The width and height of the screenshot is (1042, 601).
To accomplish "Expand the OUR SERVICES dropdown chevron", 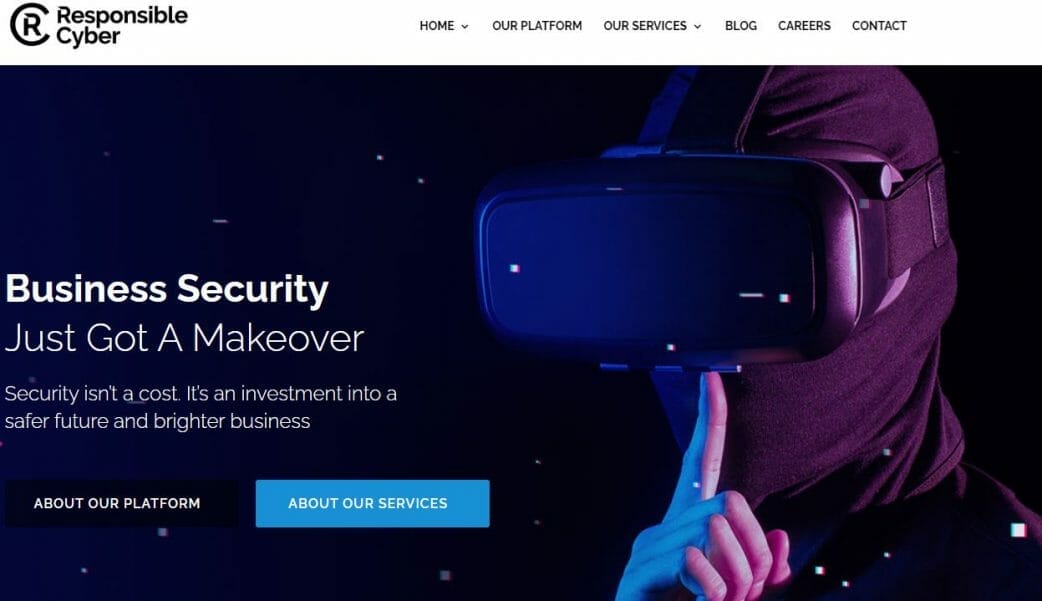I will coord(697,27).
